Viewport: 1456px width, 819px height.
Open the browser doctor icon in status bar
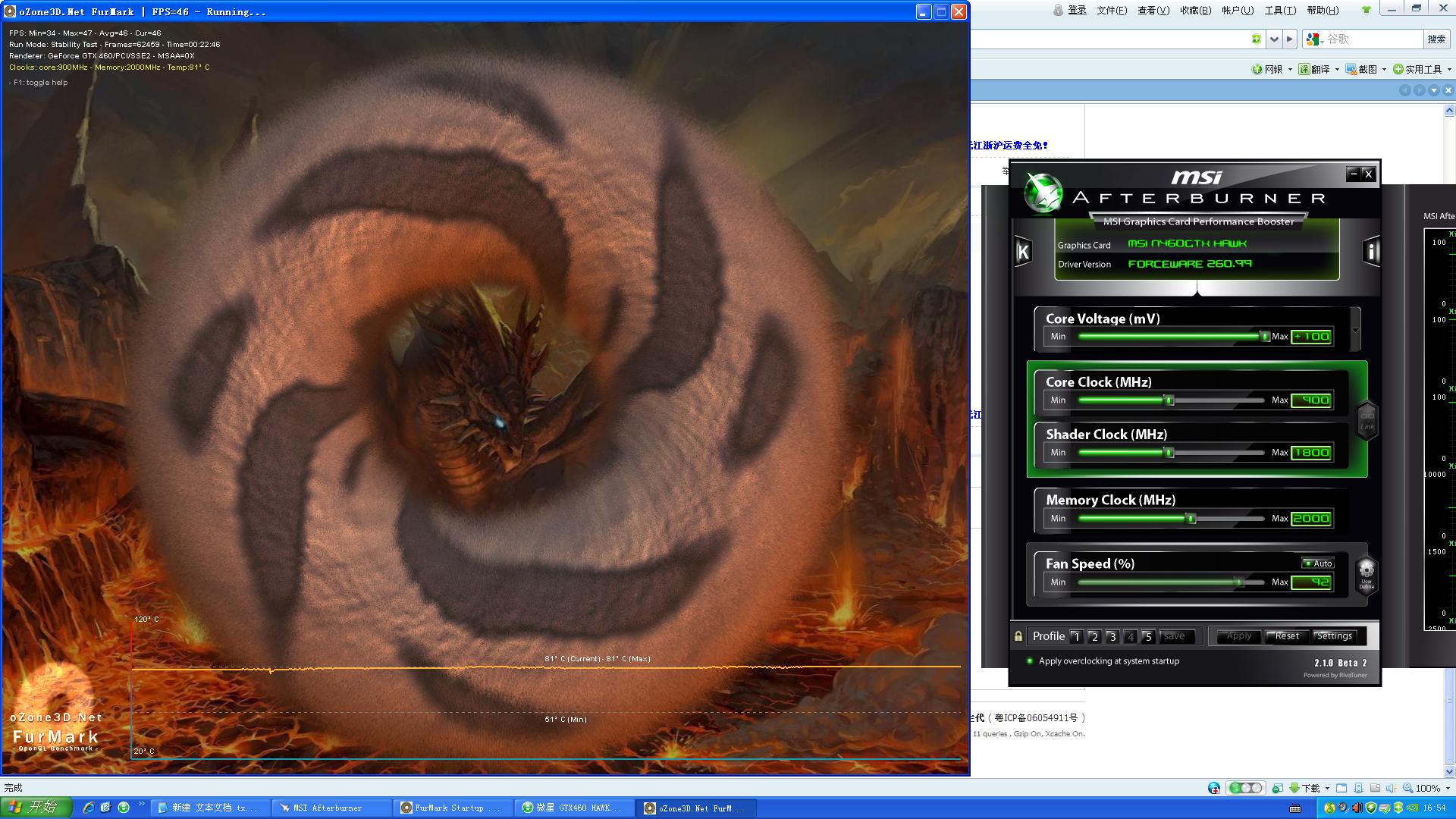point(1213,789)
